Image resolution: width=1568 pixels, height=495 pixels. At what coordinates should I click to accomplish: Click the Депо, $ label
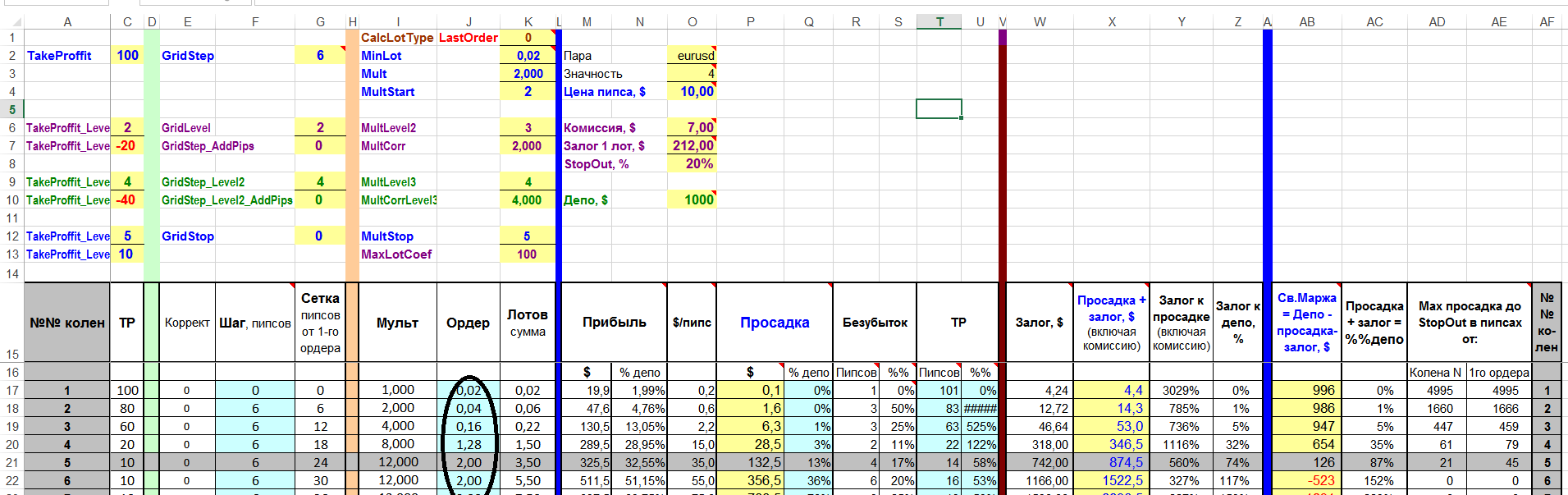click(586, 200)
